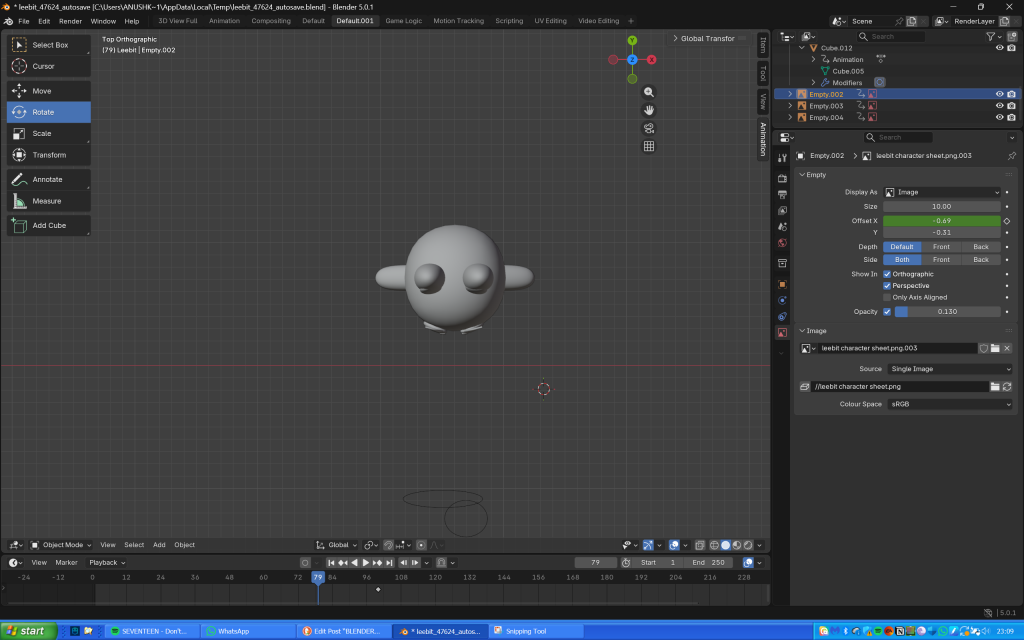1024x640 pixels.
Task: Open the Display As dropdown
Action: coord(941,192)
